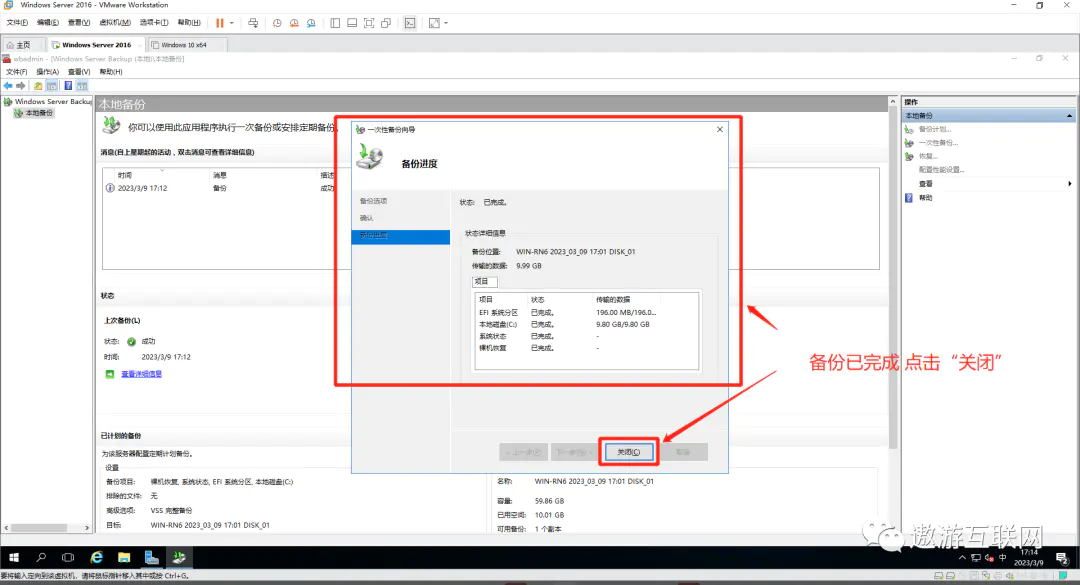Collapse the 本地备份 actions section arrow
The width and height of the screenshot is (1080, 585).
point(1070,116)
